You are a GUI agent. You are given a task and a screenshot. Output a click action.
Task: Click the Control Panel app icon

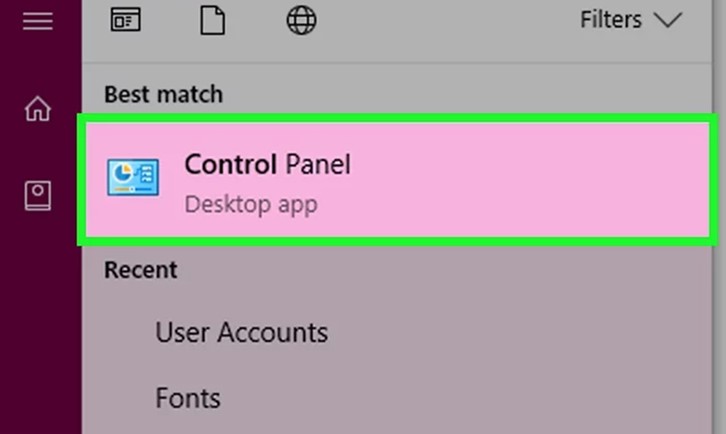(x=133, y=179)
